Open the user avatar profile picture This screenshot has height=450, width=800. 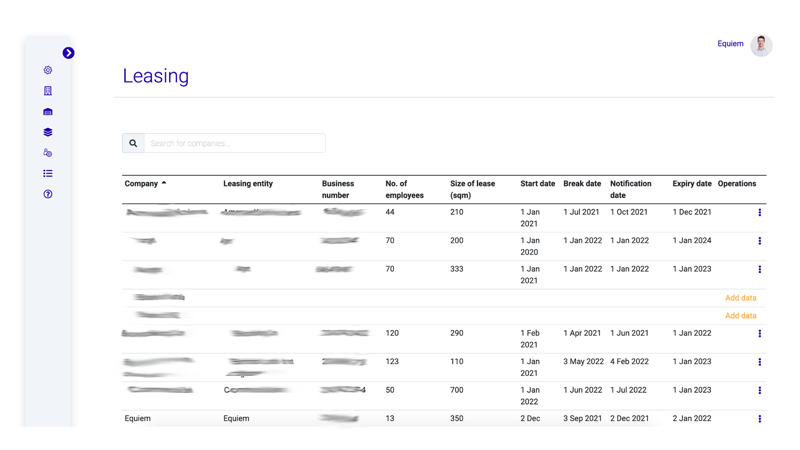coord(761,45)
